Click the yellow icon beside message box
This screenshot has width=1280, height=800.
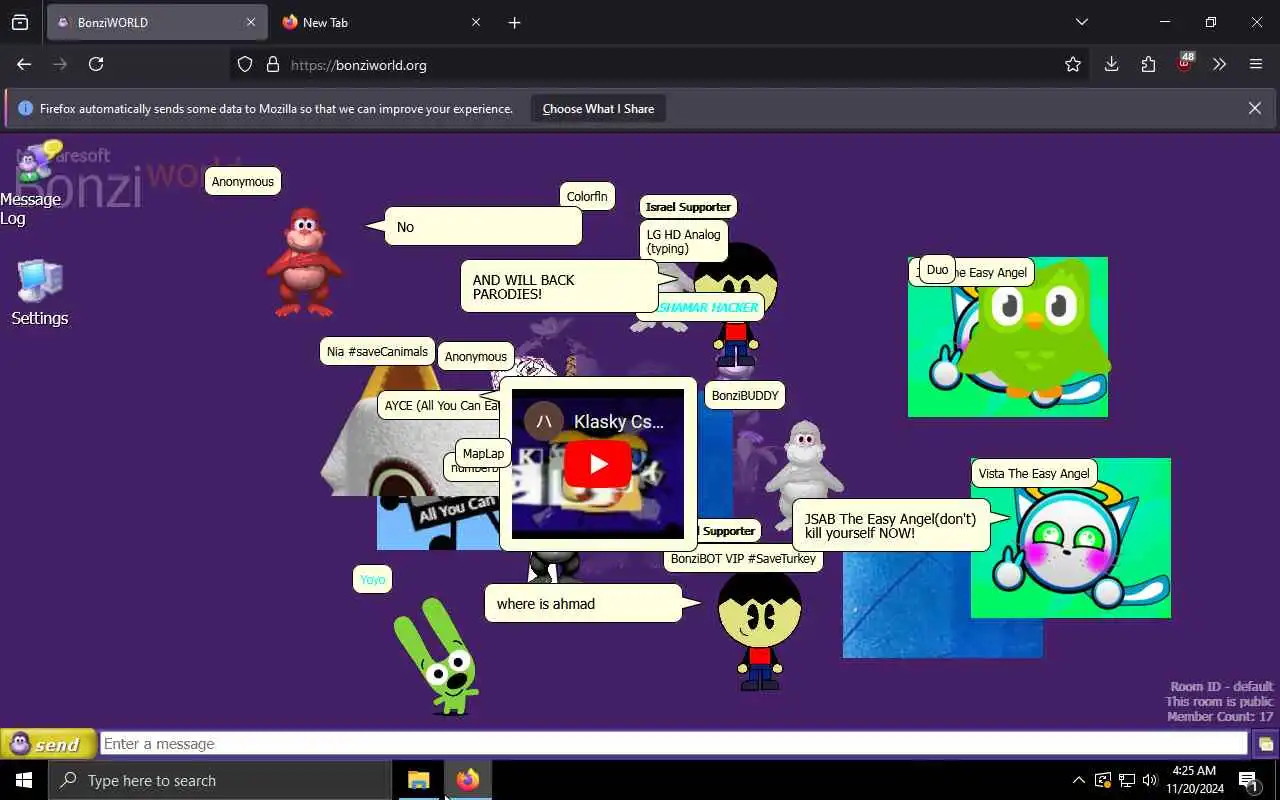pos(1265,744)
